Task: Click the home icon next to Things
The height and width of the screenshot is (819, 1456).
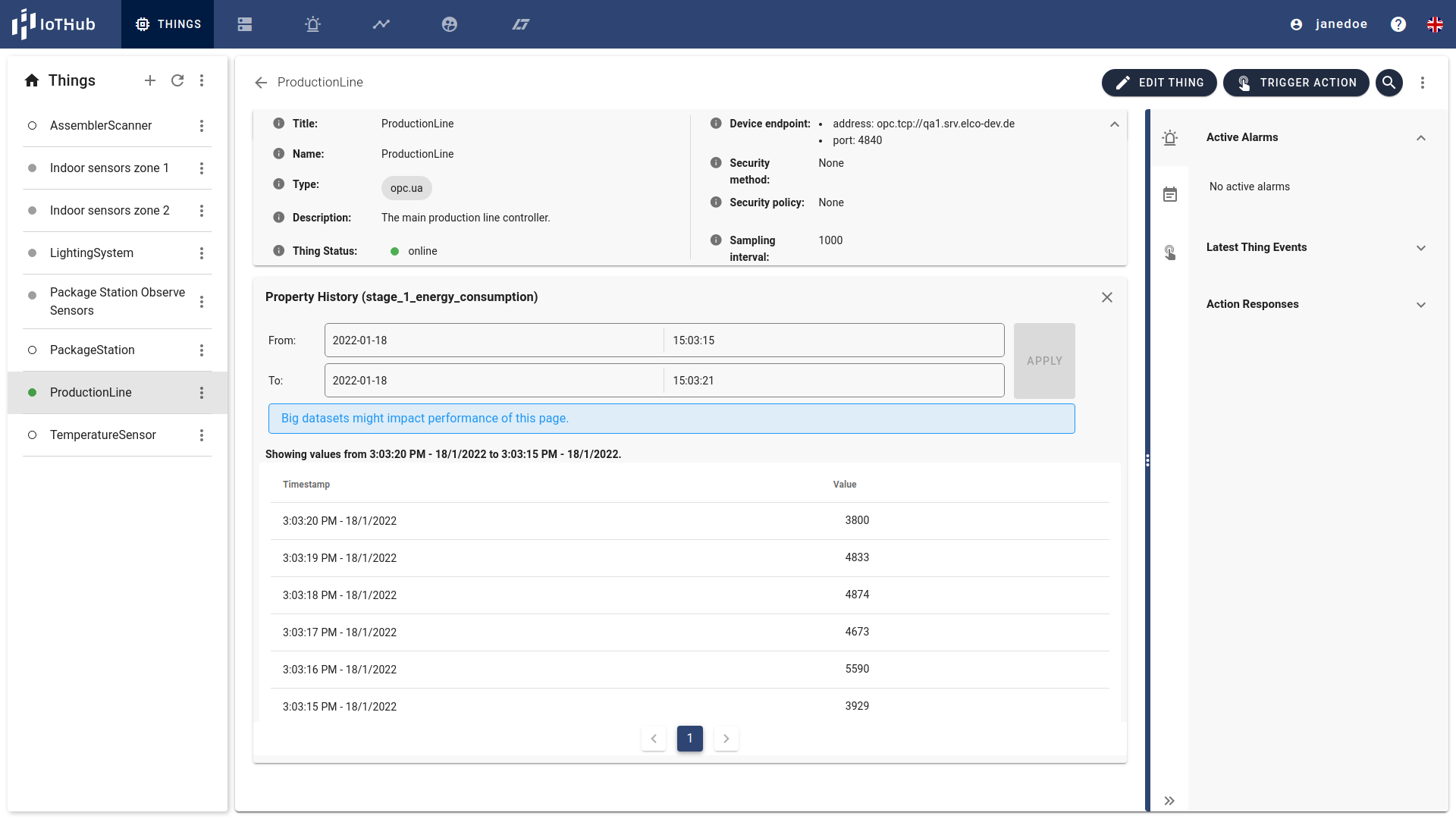Action: [32, 80]
